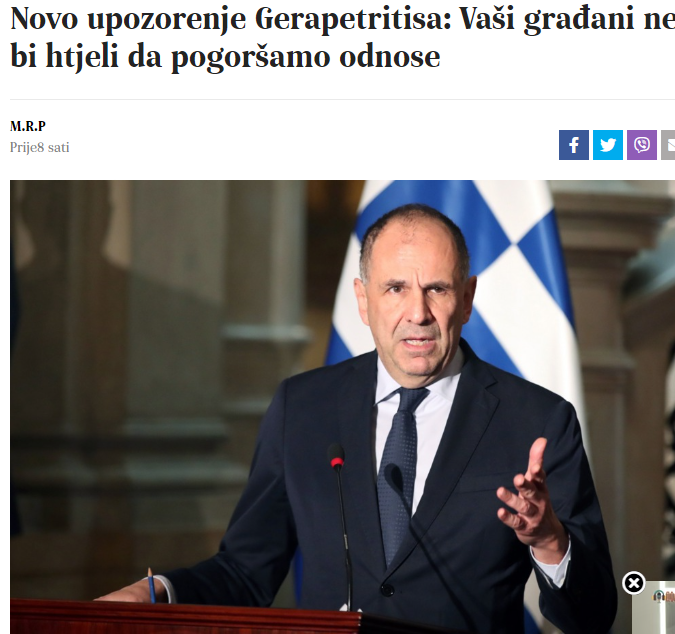This screenshot has height=634, width=675.
Task: Click the blue pencil on the podium
Action: 151,585
